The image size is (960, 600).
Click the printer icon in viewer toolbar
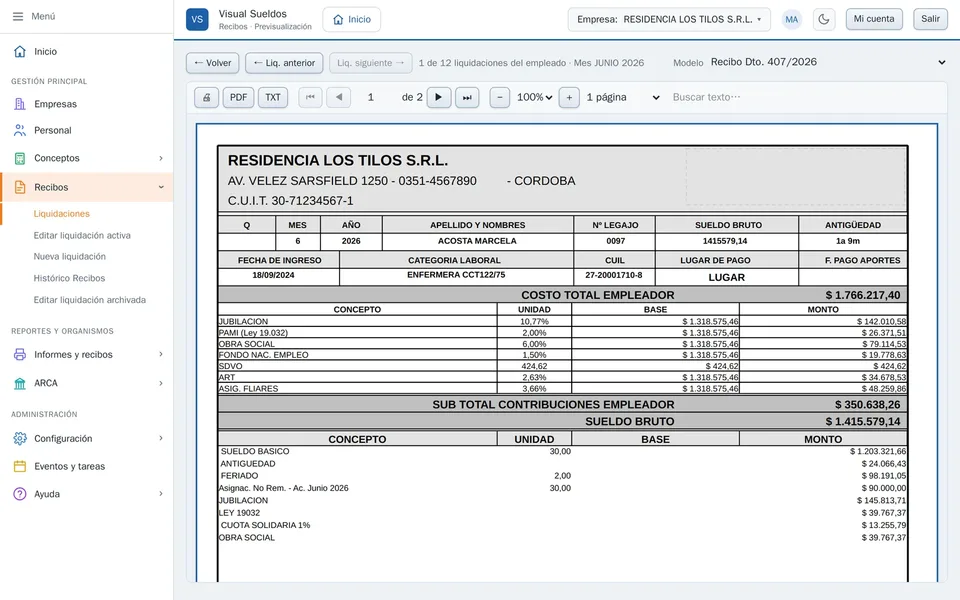coord(207,97)
